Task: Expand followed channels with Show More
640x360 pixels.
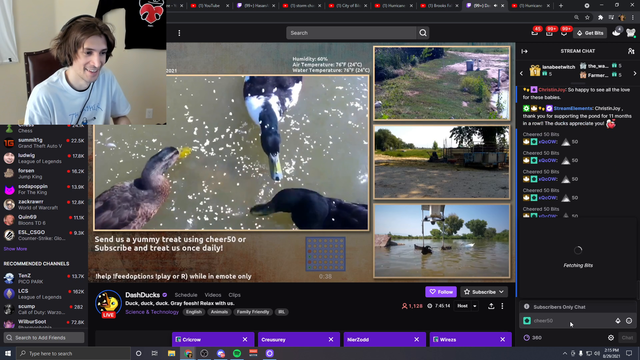Action: click(15, 249)
